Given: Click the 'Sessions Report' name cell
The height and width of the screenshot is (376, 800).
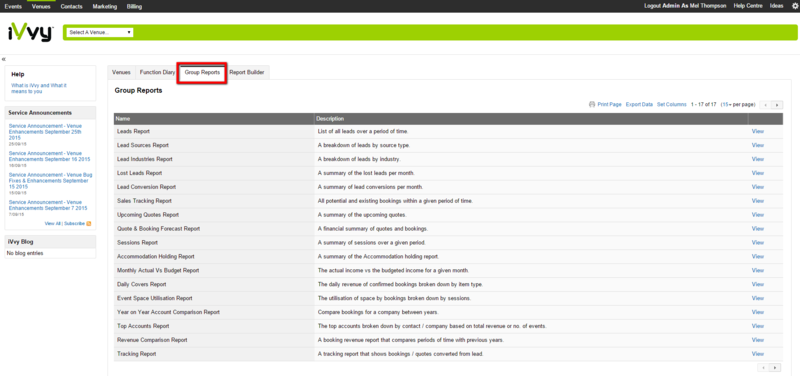Looking at the screenshot, I should pyautogui.click(x=214, y=242).
